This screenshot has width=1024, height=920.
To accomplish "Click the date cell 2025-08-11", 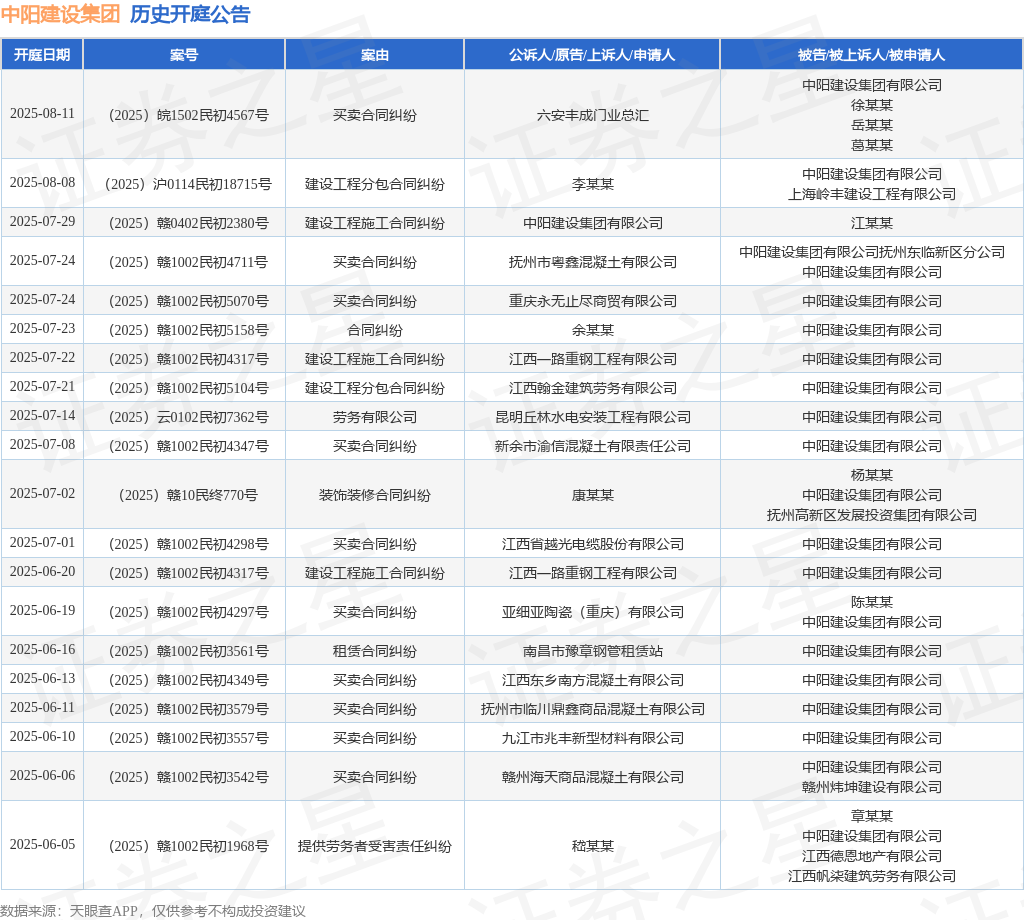I will coord(42,114).
